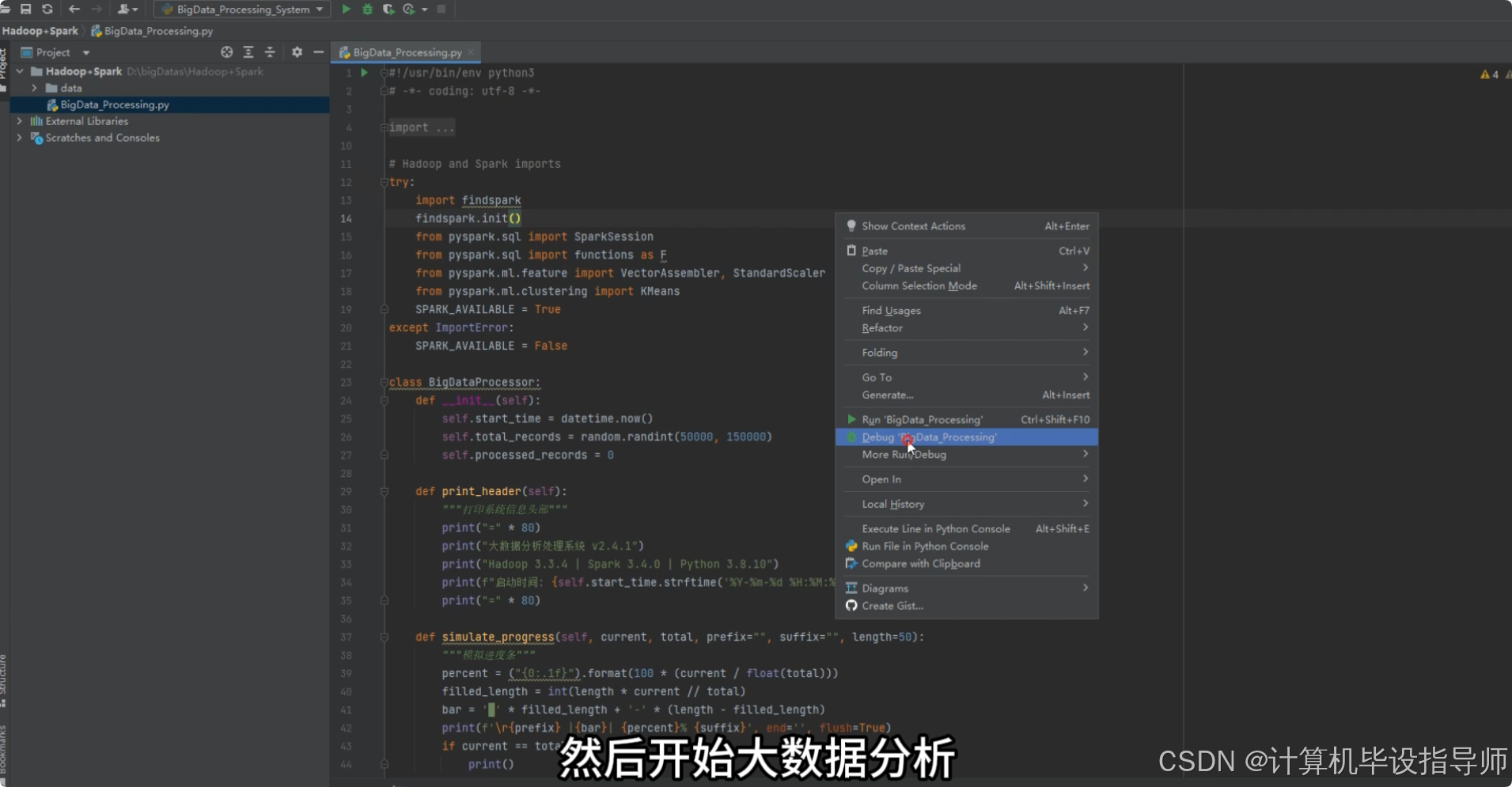The width and height of the screenshot is (1512, 787).
Task: Open Local History submenu
Action: click(967, 504)
